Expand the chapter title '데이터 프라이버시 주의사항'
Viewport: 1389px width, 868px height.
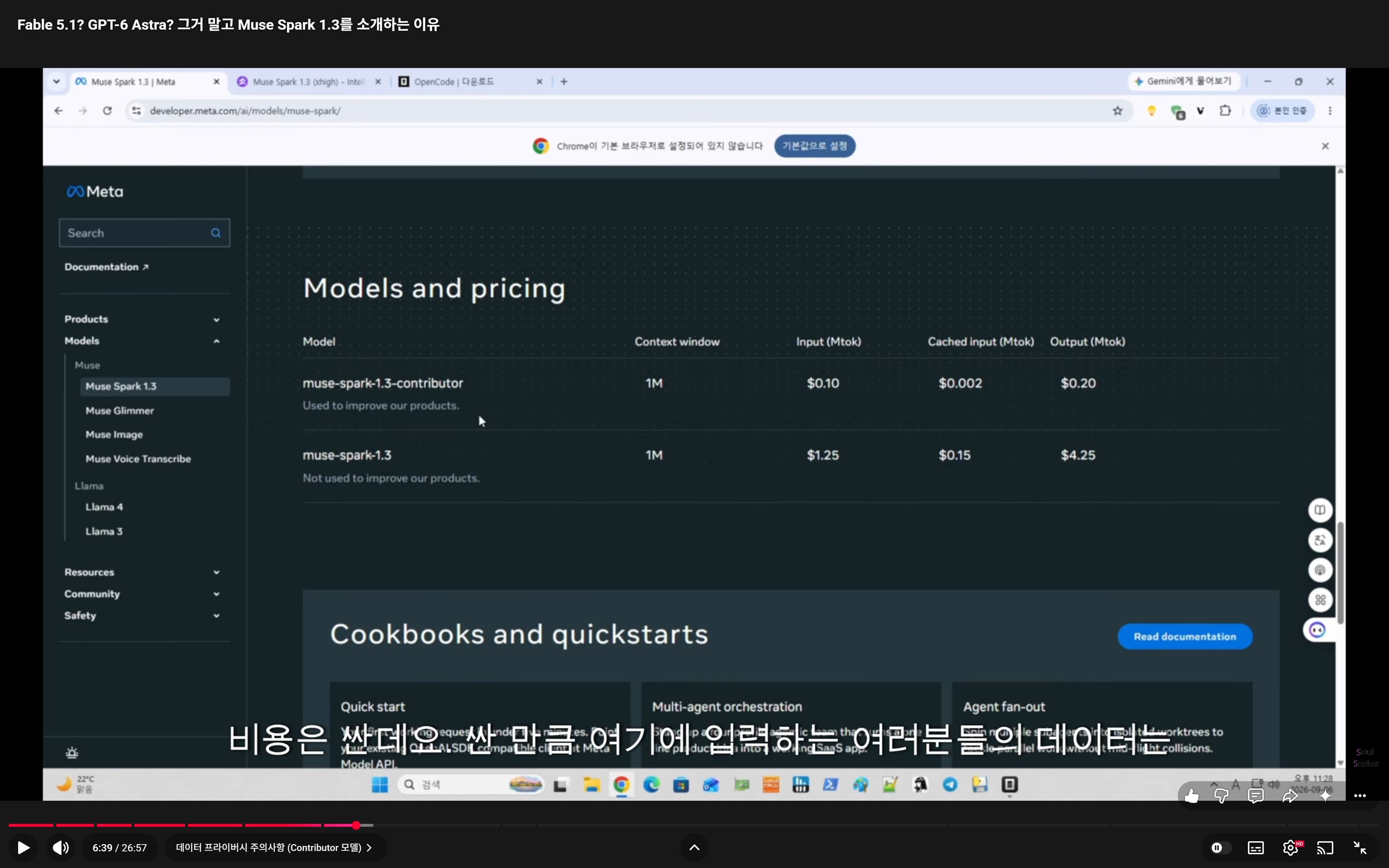click(x=275, y=847)
